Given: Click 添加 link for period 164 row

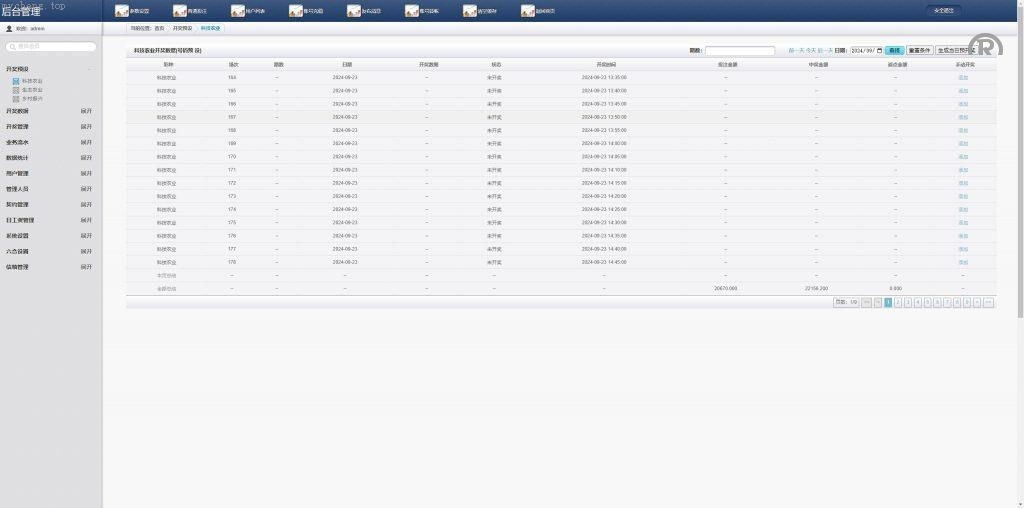Looking at the screenshot, I should coord(962,77).
